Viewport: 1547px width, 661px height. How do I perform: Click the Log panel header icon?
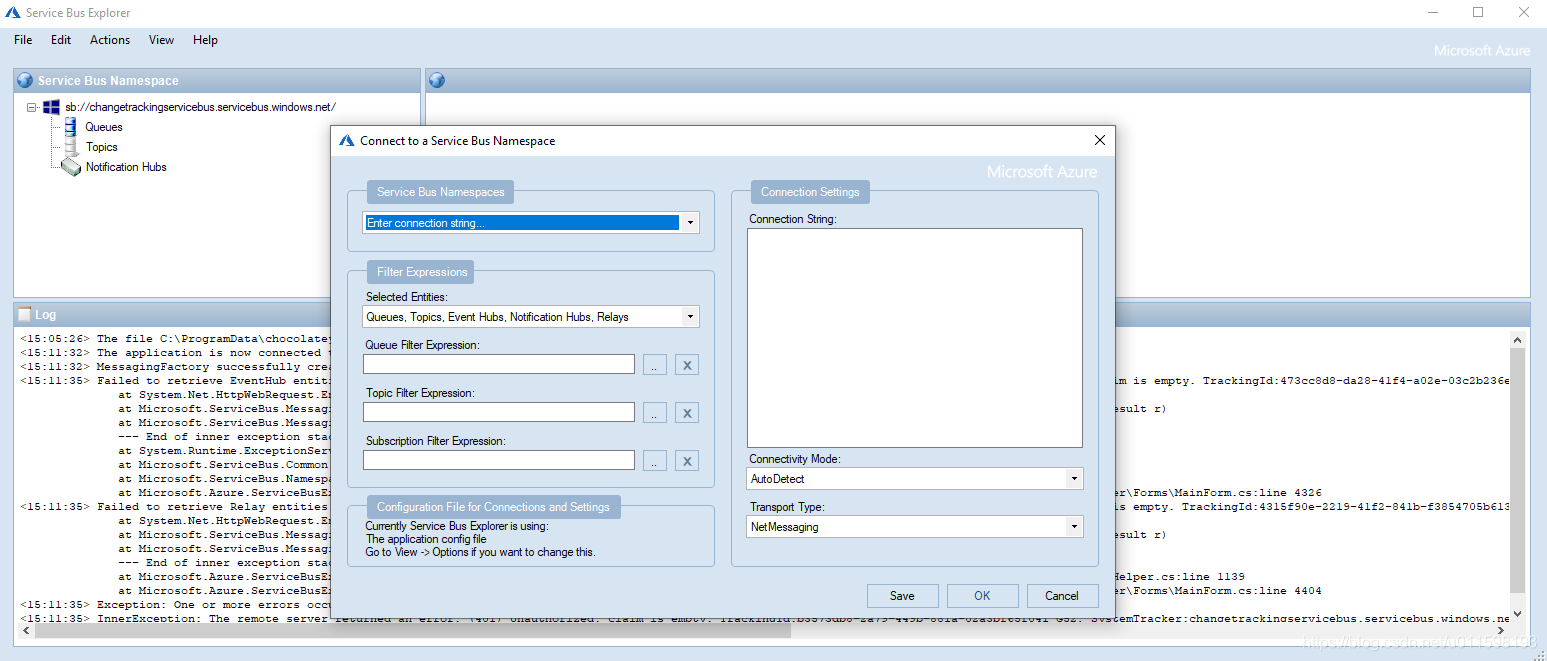click(x=25, y=314)
